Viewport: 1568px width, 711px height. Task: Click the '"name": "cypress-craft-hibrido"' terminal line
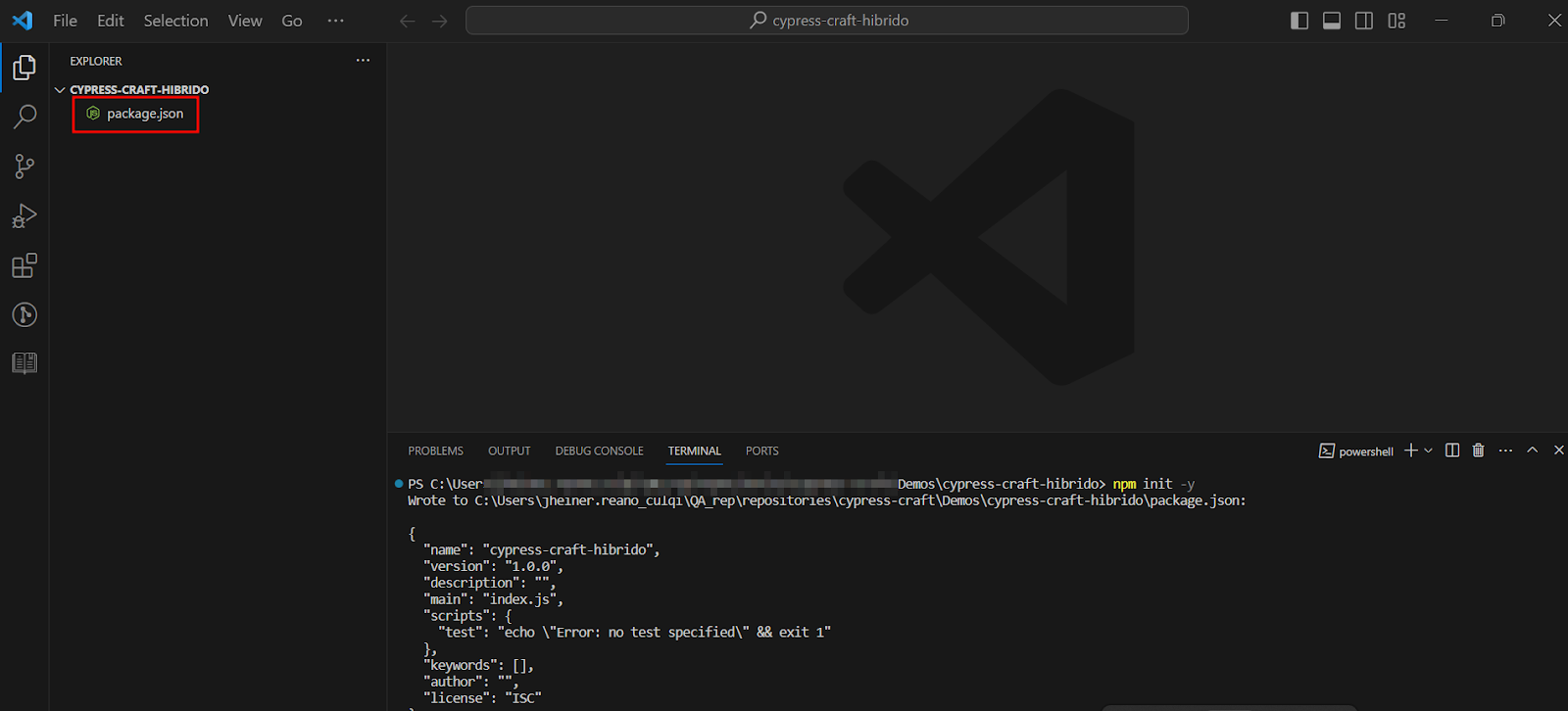(542, 550)
